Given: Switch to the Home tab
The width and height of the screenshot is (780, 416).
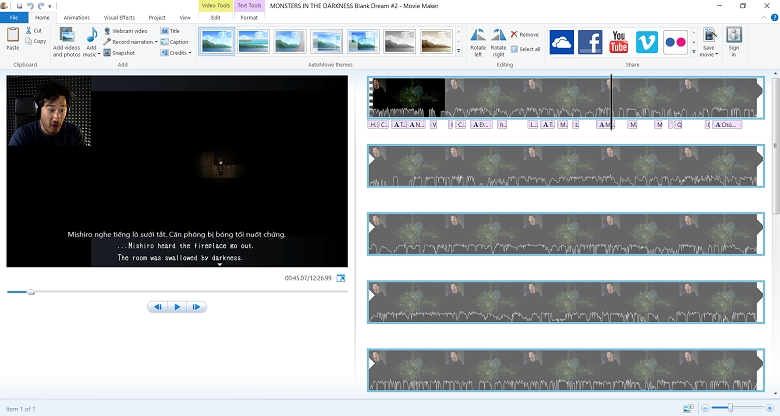Looking at the screenshot, I should click(42, 17).
